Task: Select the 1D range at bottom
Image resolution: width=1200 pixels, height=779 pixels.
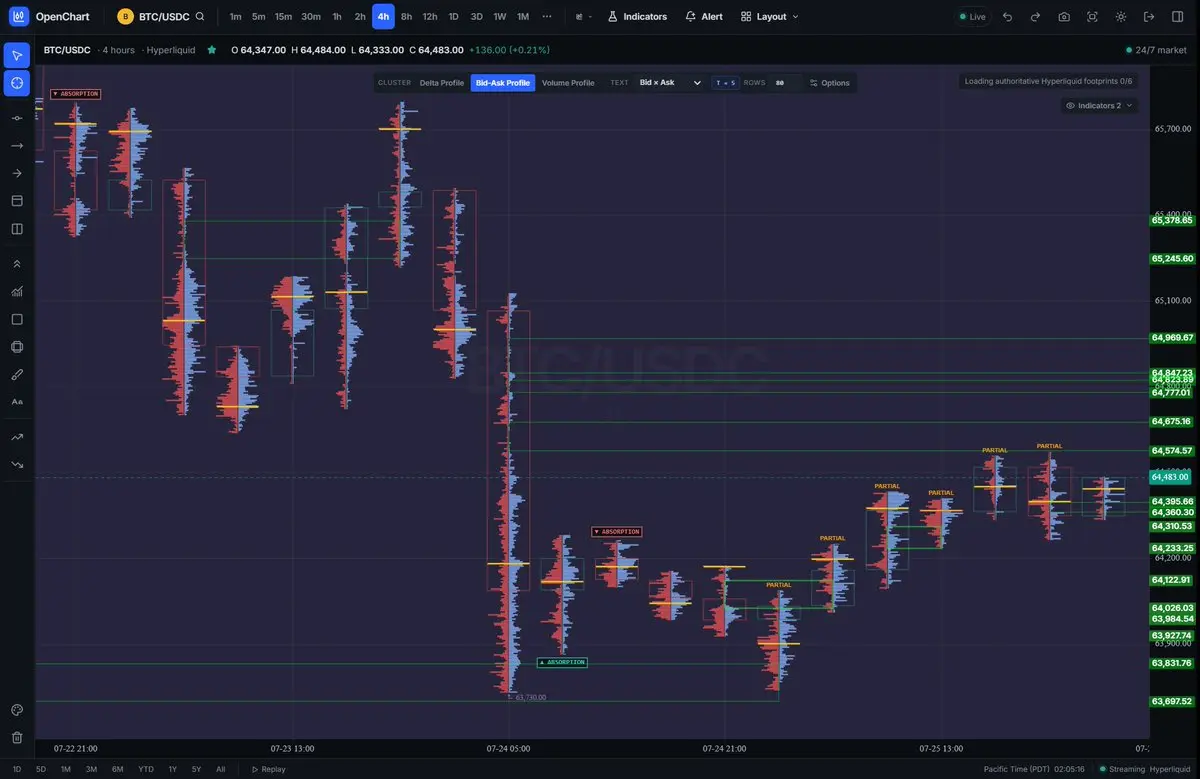Action: pyautogui.click(x=16, y=769)
